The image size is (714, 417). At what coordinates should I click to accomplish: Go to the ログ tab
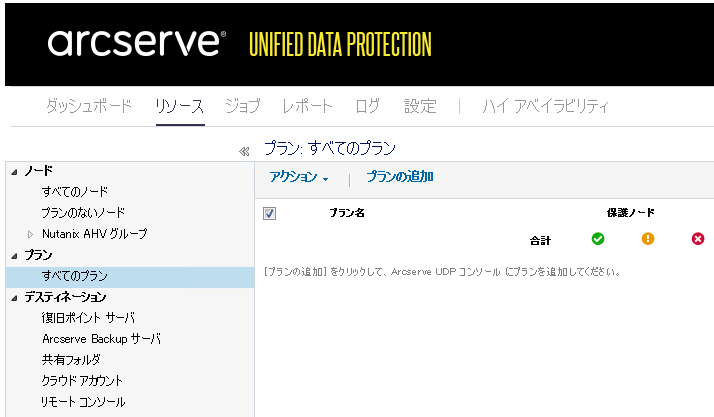[x=367, y=106]
